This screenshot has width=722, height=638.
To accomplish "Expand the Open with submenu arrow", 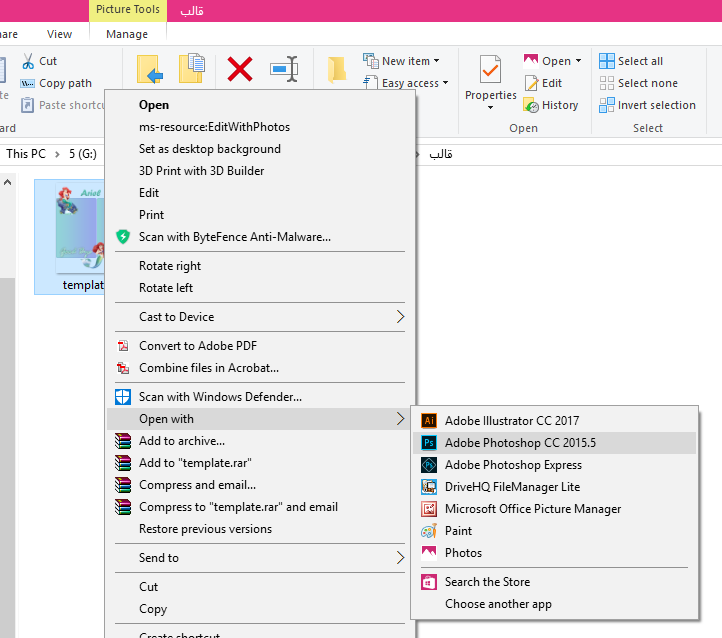I will 400,419.
